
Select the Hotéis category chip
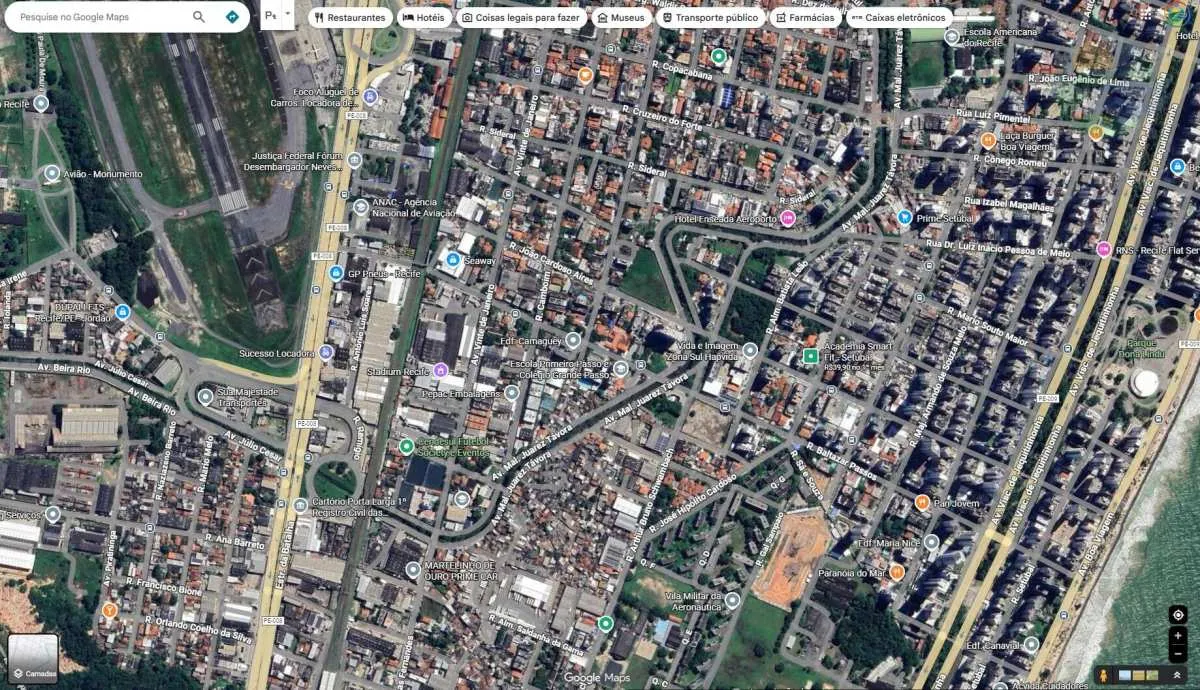coord(424,17)
